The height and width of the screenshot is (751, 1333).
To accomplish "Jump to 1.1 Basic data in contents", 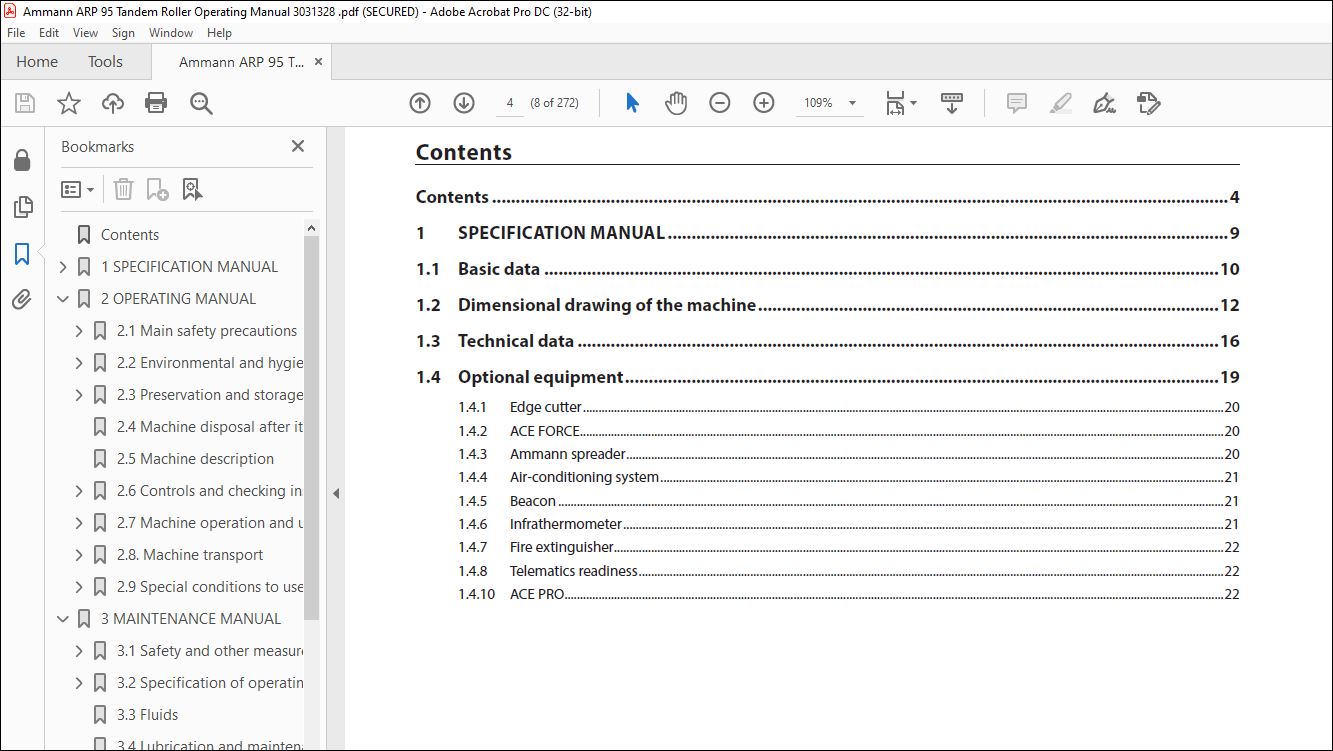I will [x=828, y=269].
